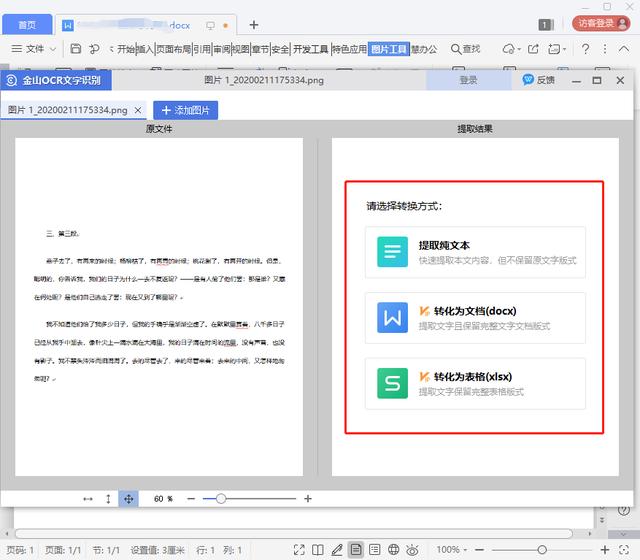Click the blue W document icon
This screenshot has height=560, width=640.
pos(392,318)
